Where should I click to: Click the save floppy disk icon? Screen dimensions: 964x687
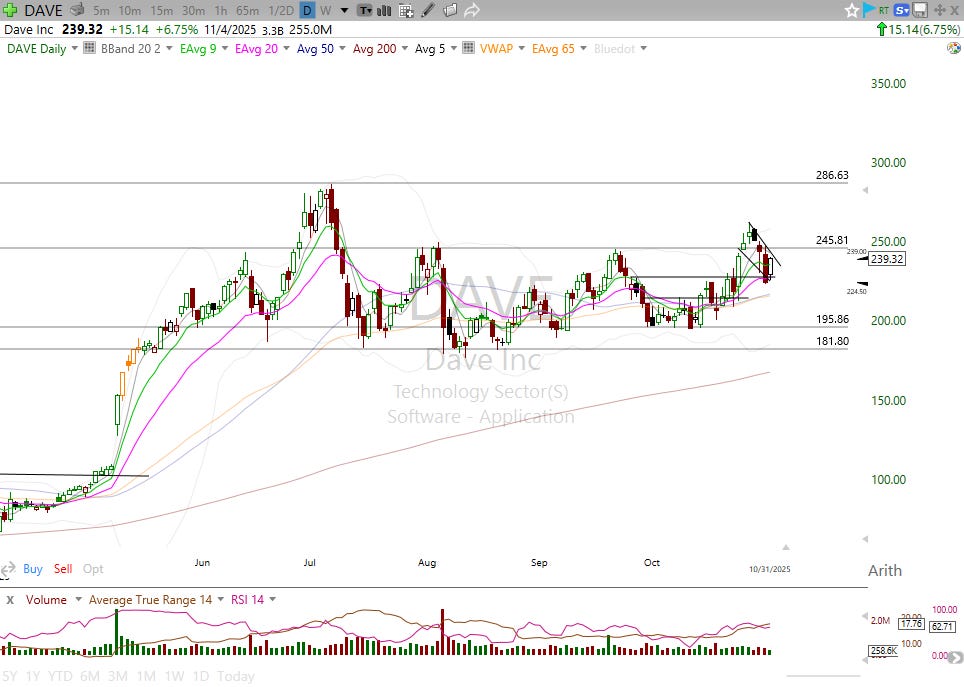click(x=920, y=10)
